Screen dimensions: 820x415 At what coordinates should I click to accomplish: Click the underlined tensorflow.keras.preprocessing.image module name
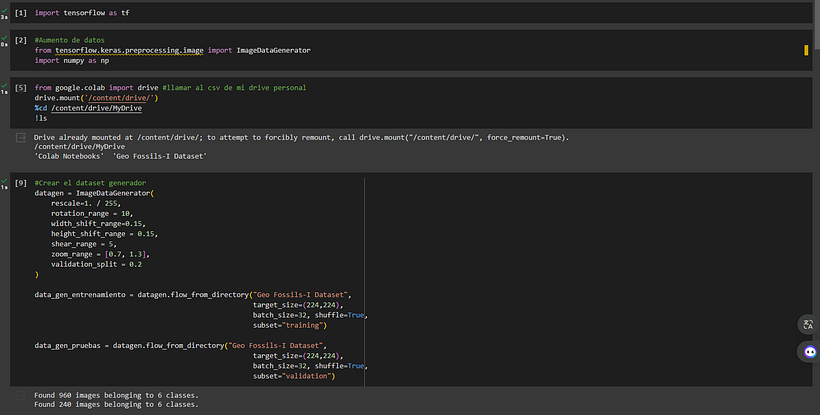pos(129,50)
